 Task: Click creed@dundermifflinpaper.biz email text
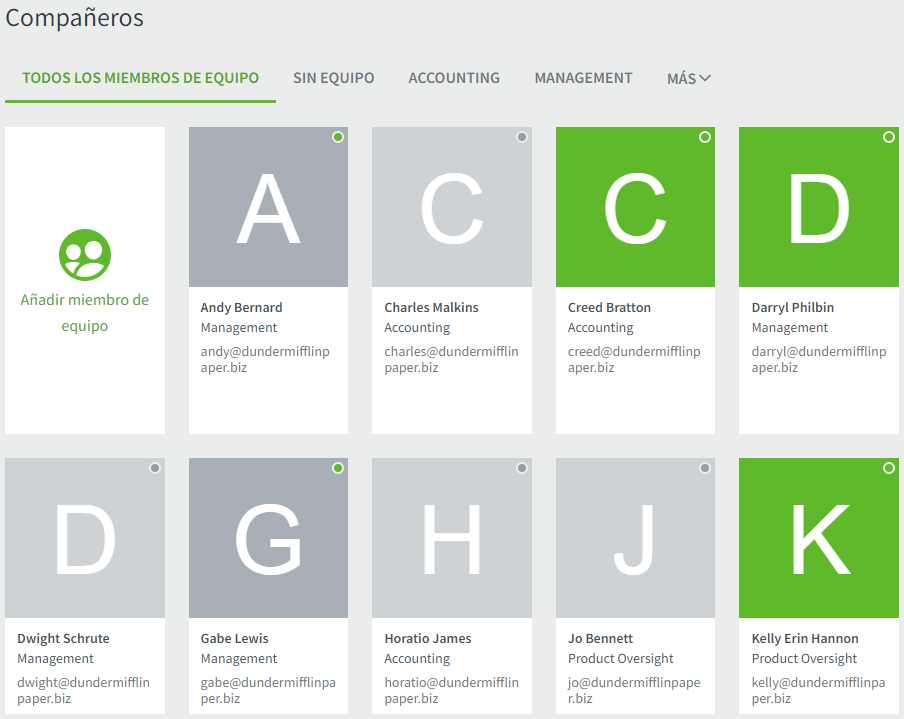click(634, 359)
